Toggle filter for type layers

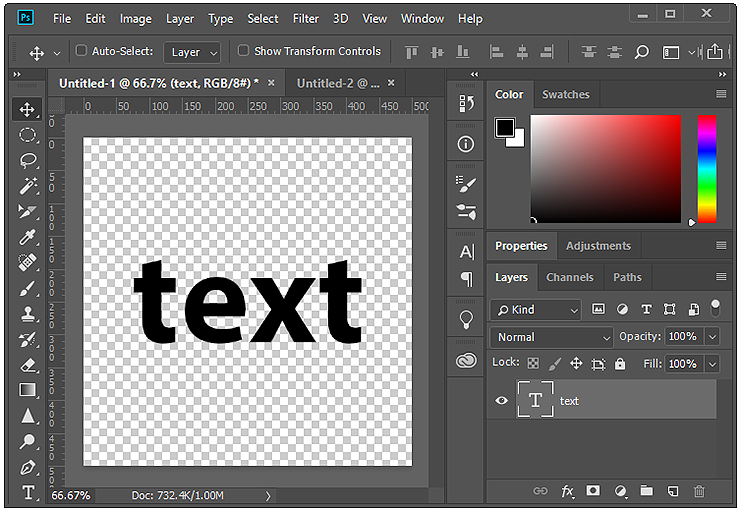coord(646,309)
